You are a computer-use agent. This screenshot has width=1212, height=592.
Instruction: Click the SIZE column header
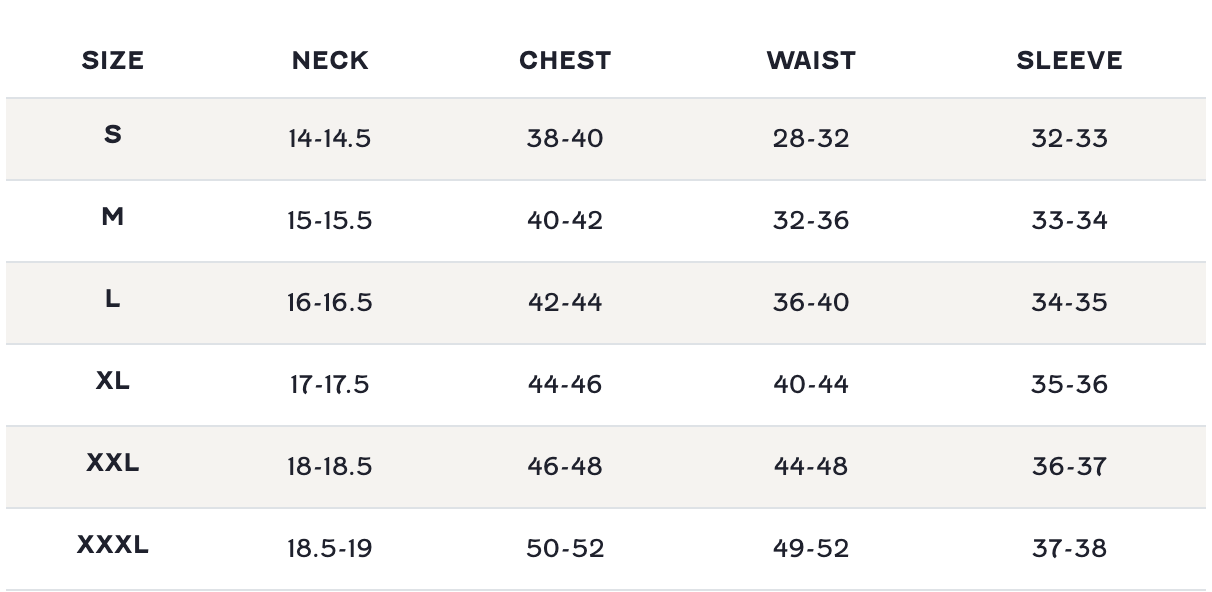coord(113,61)
